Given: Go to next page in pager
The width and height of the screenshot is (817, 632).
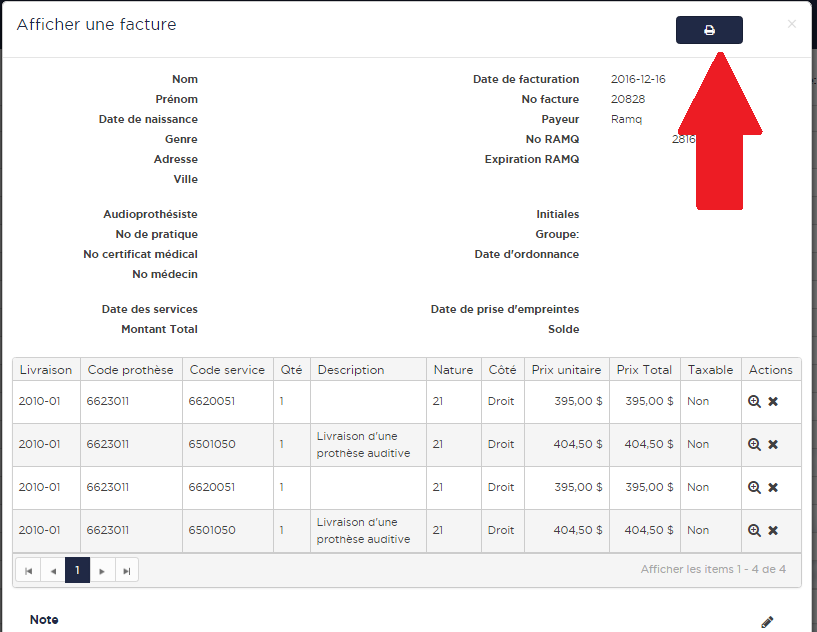Looking at the screenshot, I should (x=102, y=570).
